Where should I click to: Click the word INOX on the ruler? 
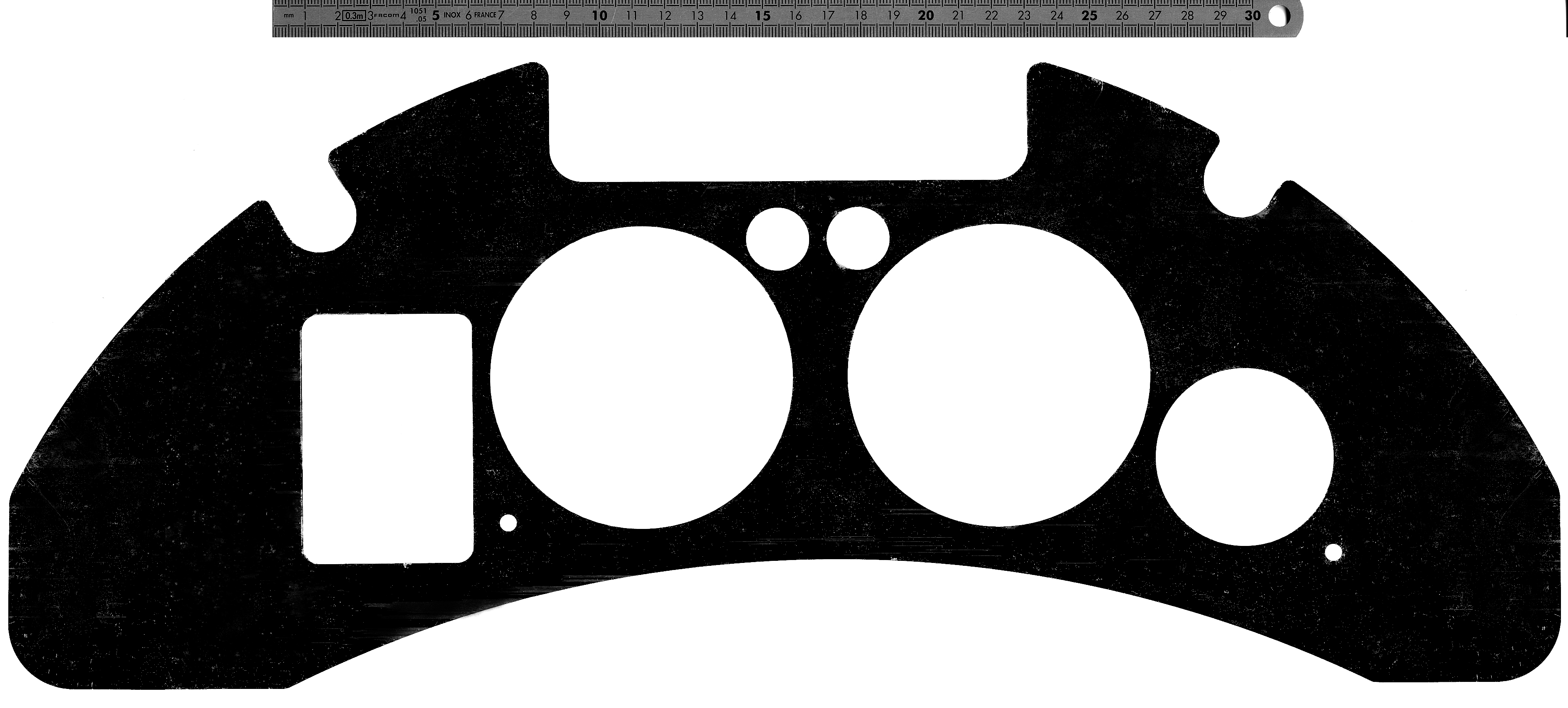coord(452,15)
